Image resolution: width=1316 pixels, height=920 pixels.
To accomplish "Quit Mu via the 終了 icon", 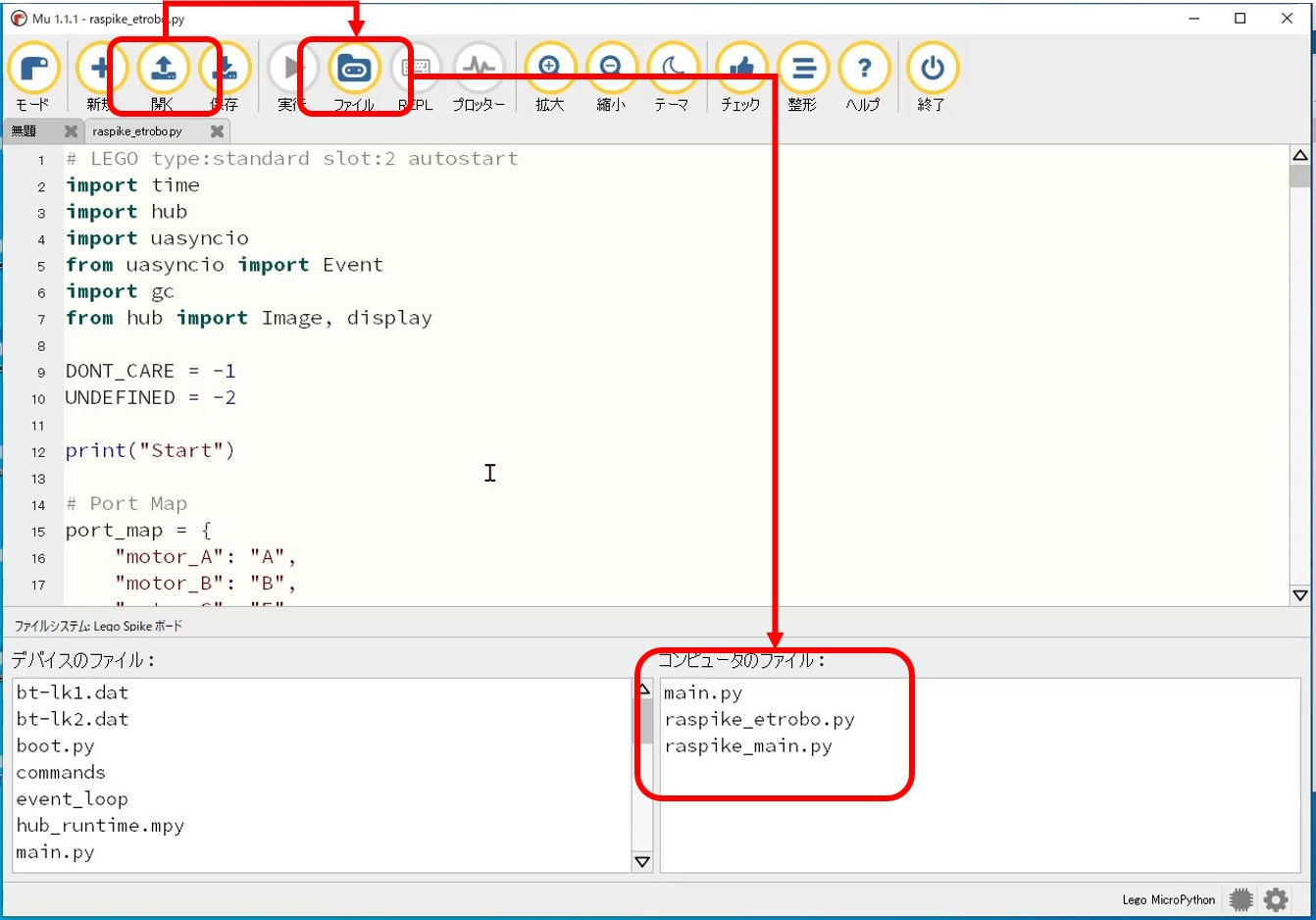I will 931,69.
